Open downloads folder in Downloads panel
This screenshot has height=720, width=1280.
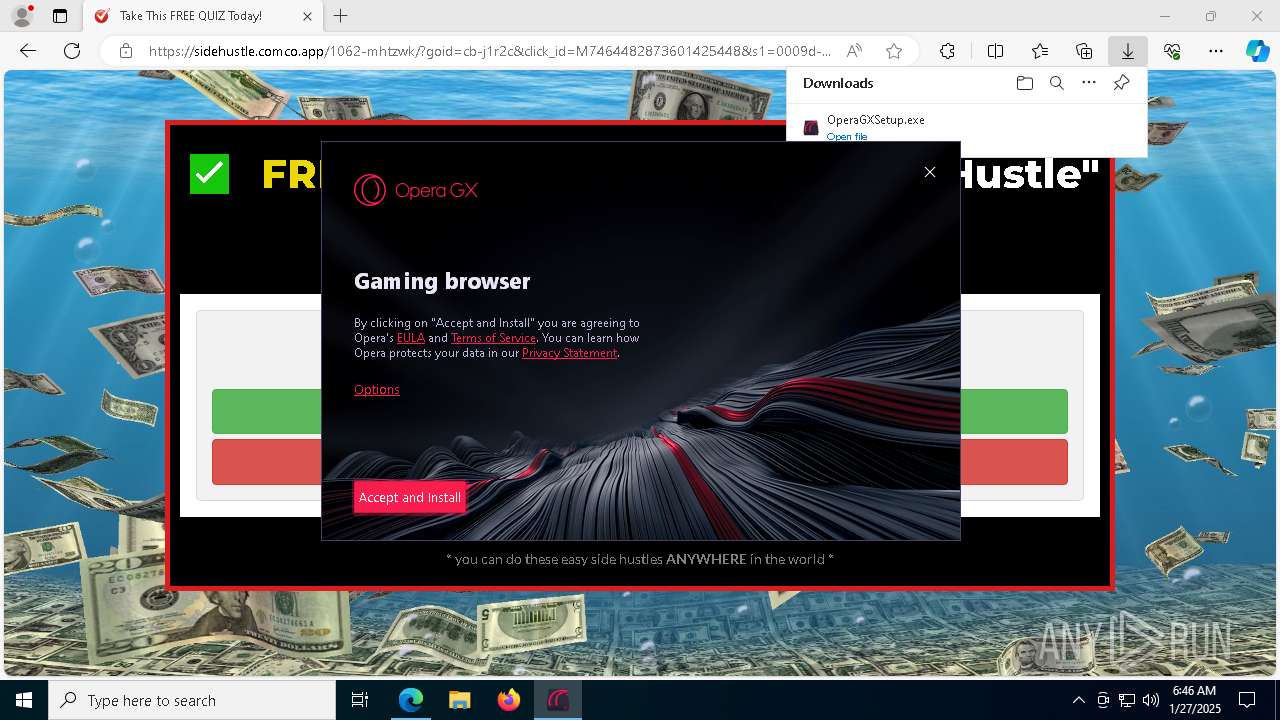1025,83
